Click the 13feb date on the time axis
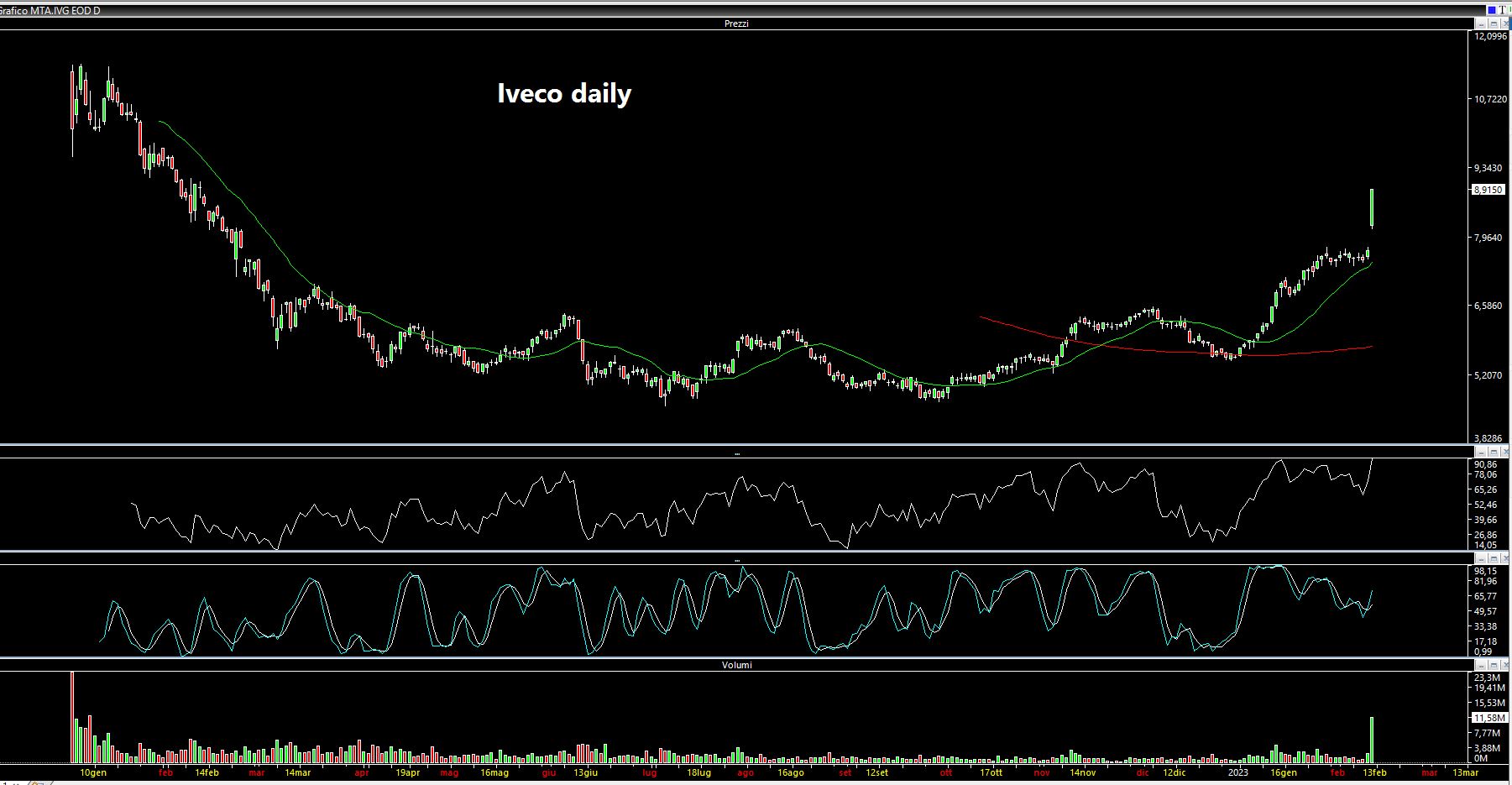Viewport: 1512px width, 785px height. pos(1373,772)
